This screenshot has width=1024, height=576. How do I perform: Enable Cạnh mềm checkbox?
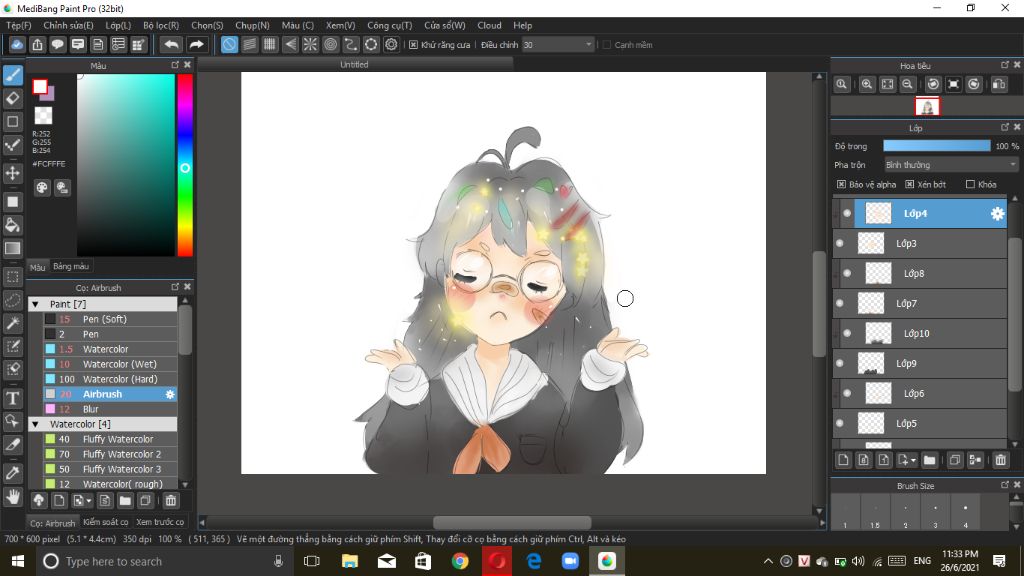607,45
